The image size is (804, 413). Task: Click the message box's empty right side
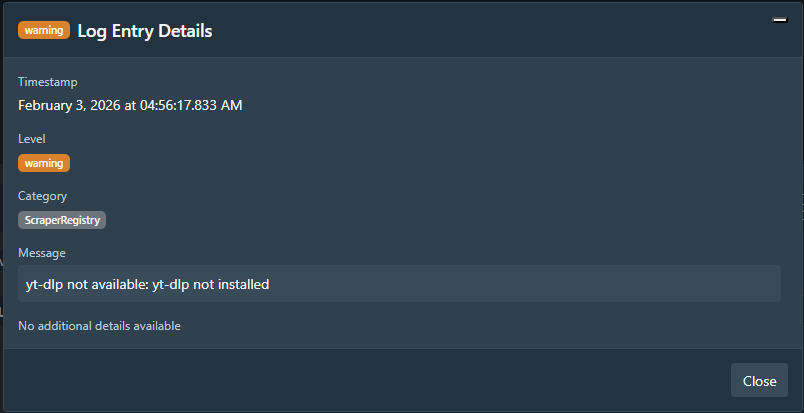pos(600,284)
